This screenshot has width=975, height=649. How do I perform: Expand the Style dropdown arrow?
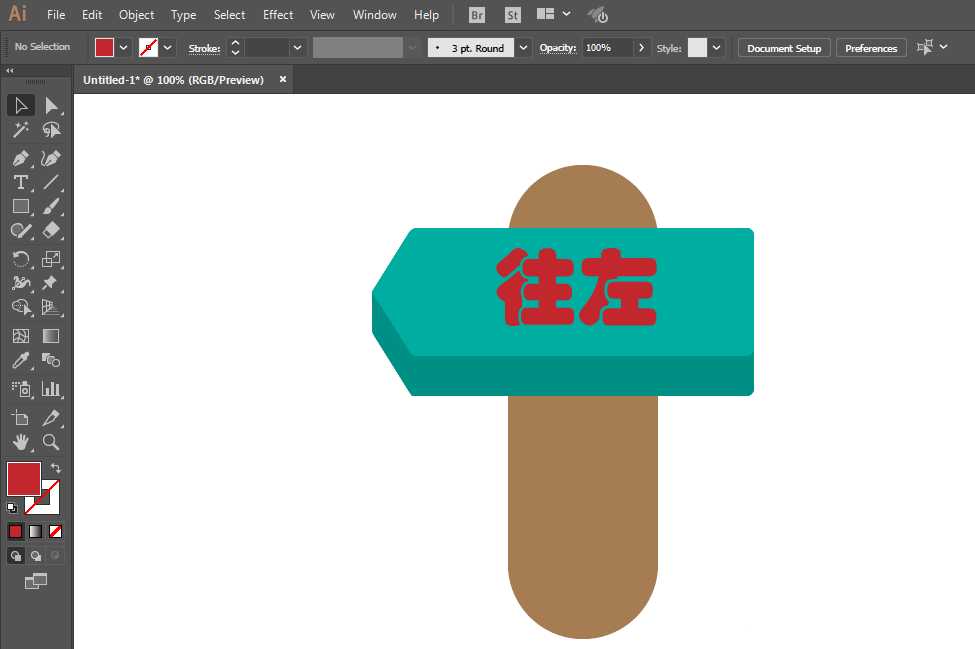[717, 48]
